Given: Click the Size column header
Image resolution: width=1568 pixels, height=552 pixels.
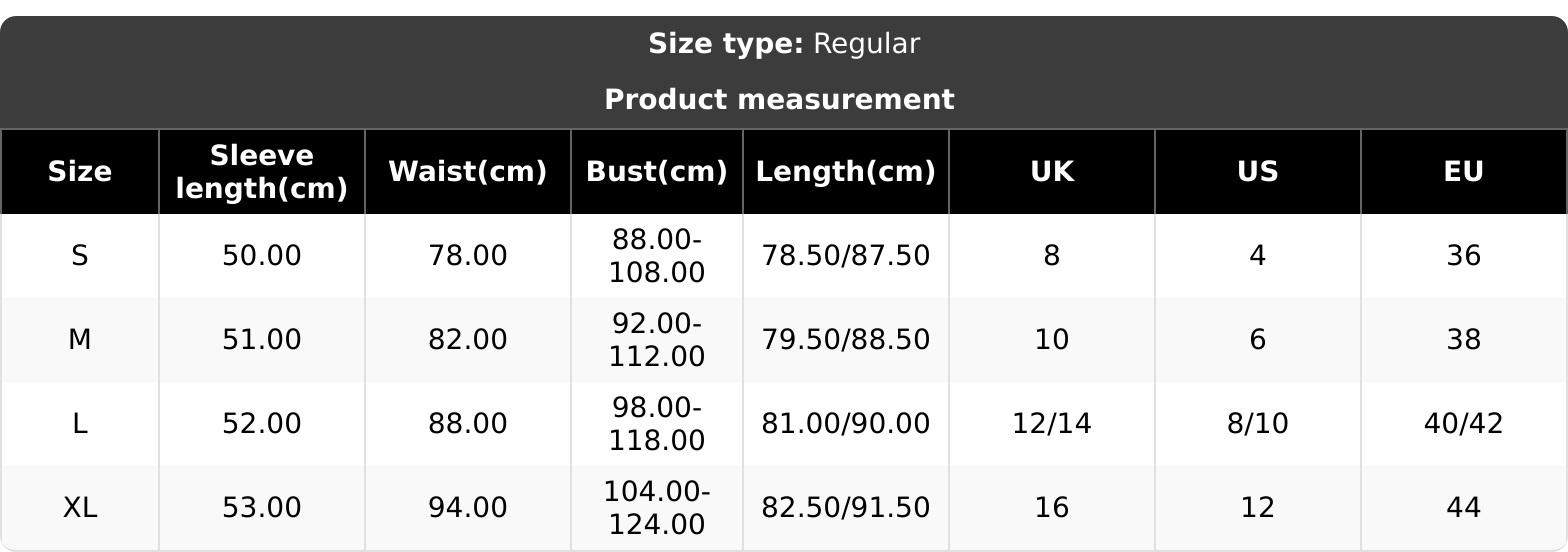Looking at the screenshot, I should 80,172.
